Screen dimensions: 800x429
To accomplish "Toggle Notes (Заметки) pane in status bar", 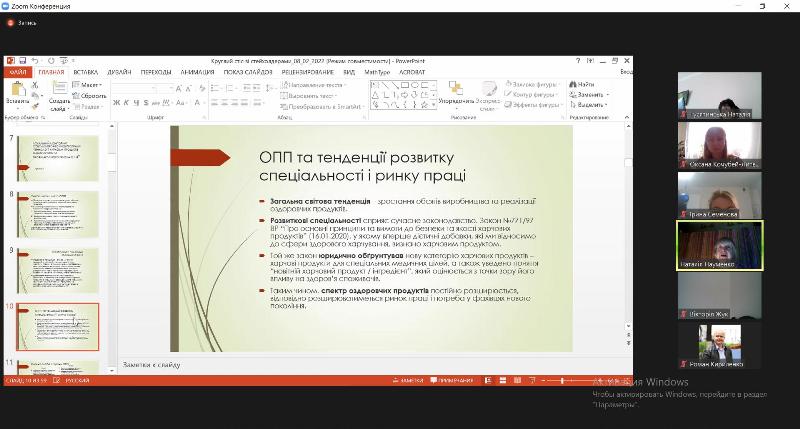I will point(408,381).
